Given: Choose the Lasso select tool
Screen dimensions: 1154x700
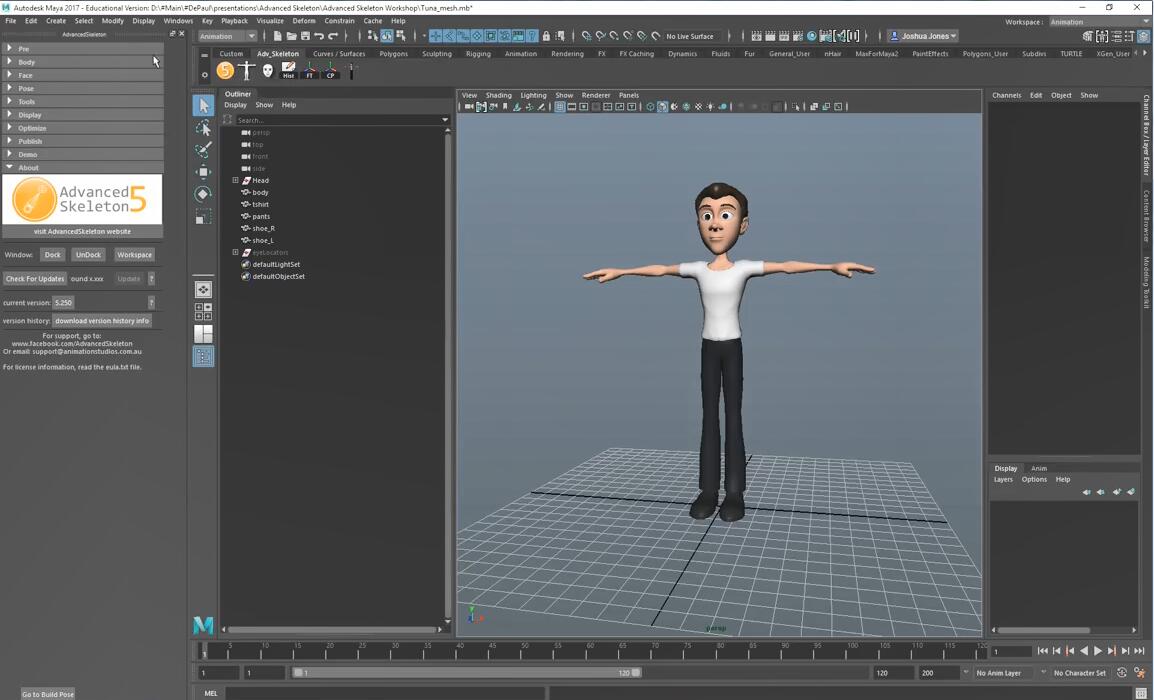Looking at the screenshot, I should pyautogui.click(x=203, y=128).
